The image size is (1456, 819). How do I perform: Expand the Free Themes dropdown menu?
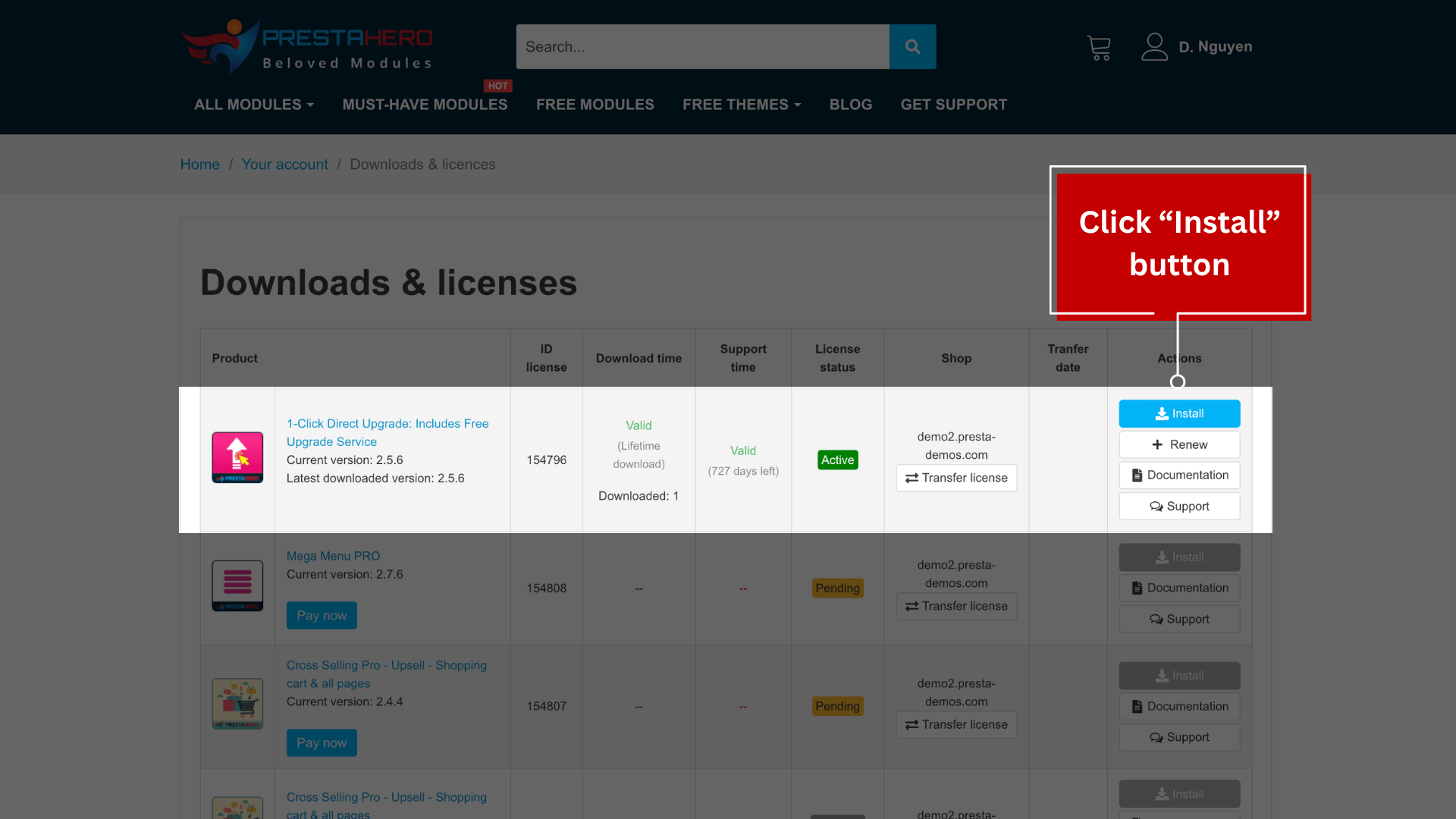[741, 105]
